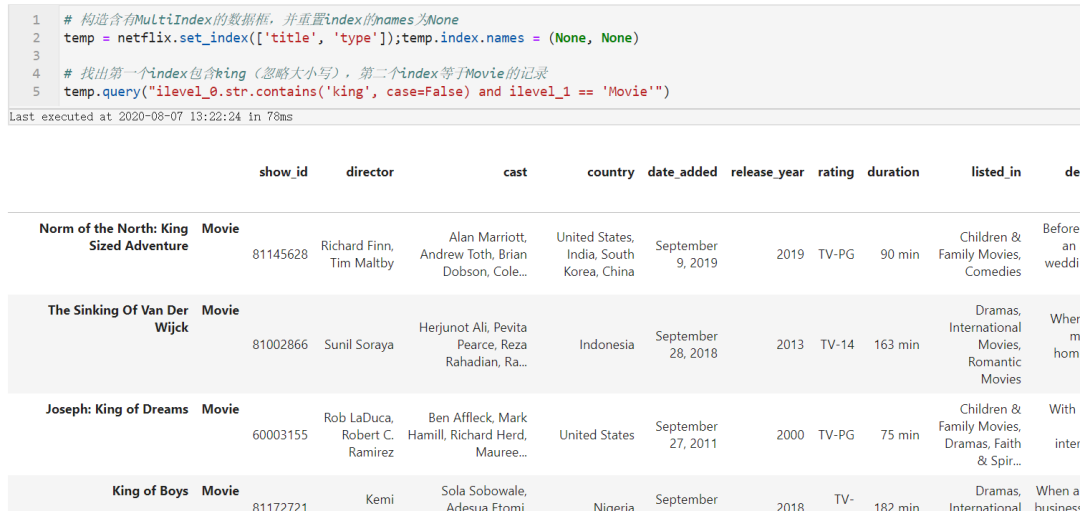This screenshot has height=511, width=1080.
Task: Click the date_added column header
Action: pyautogui.click(x=682, y=172)
